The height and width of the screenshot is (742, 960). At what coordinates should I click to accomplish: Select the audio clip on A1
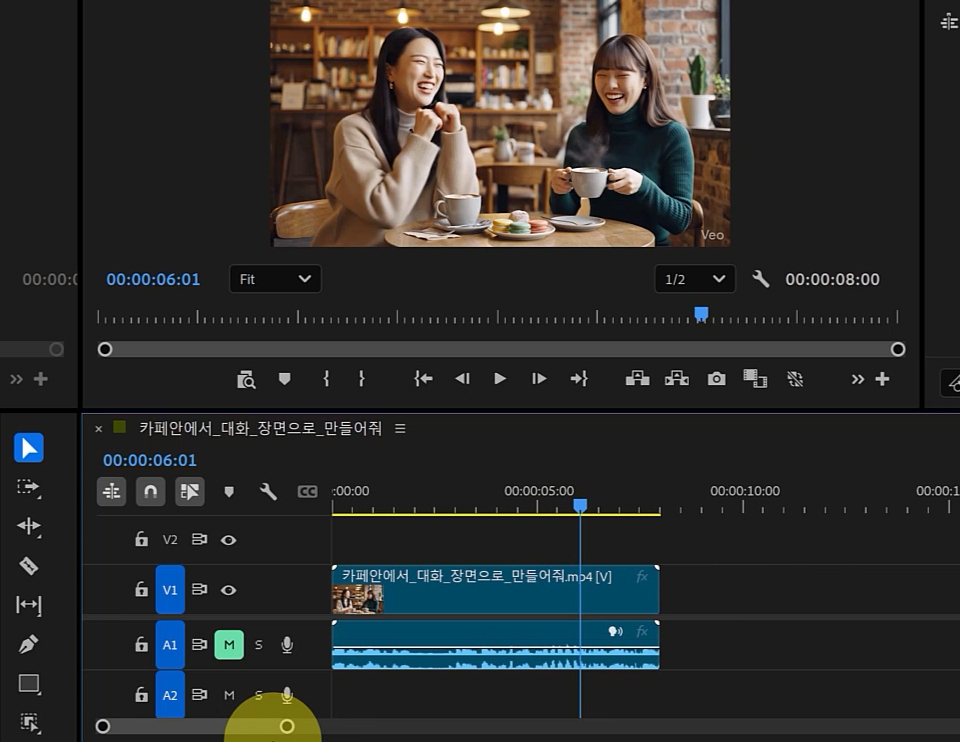point(495,645)
